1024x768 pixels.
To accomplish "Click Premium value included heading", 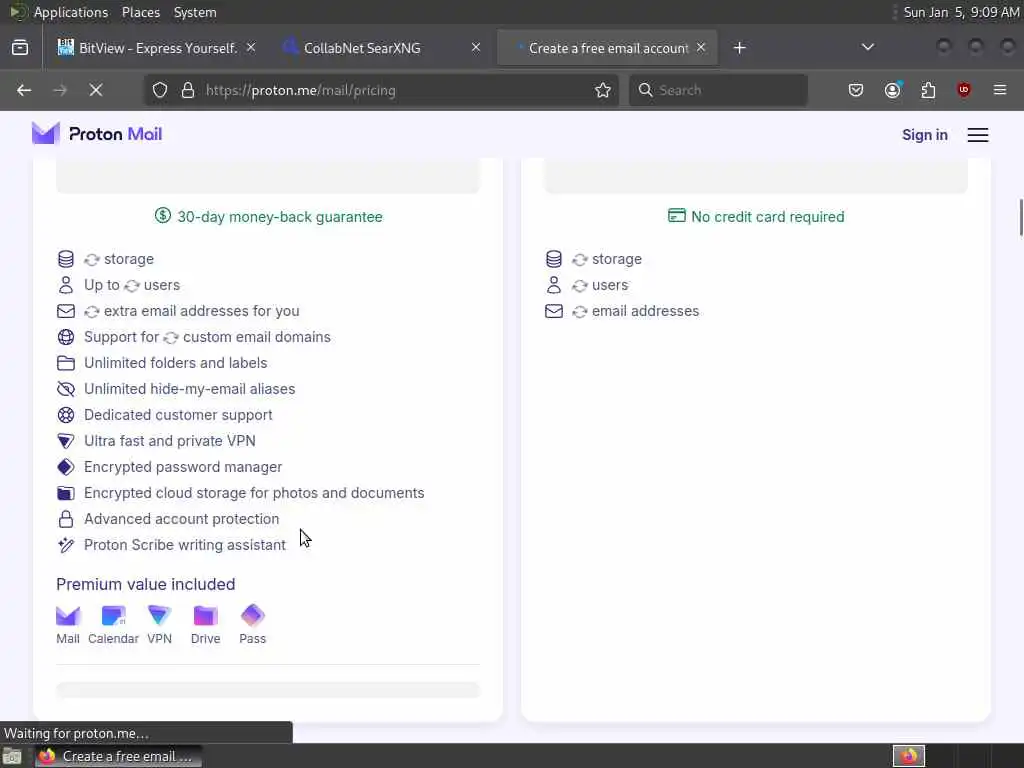I will click(x=146, y=584).
